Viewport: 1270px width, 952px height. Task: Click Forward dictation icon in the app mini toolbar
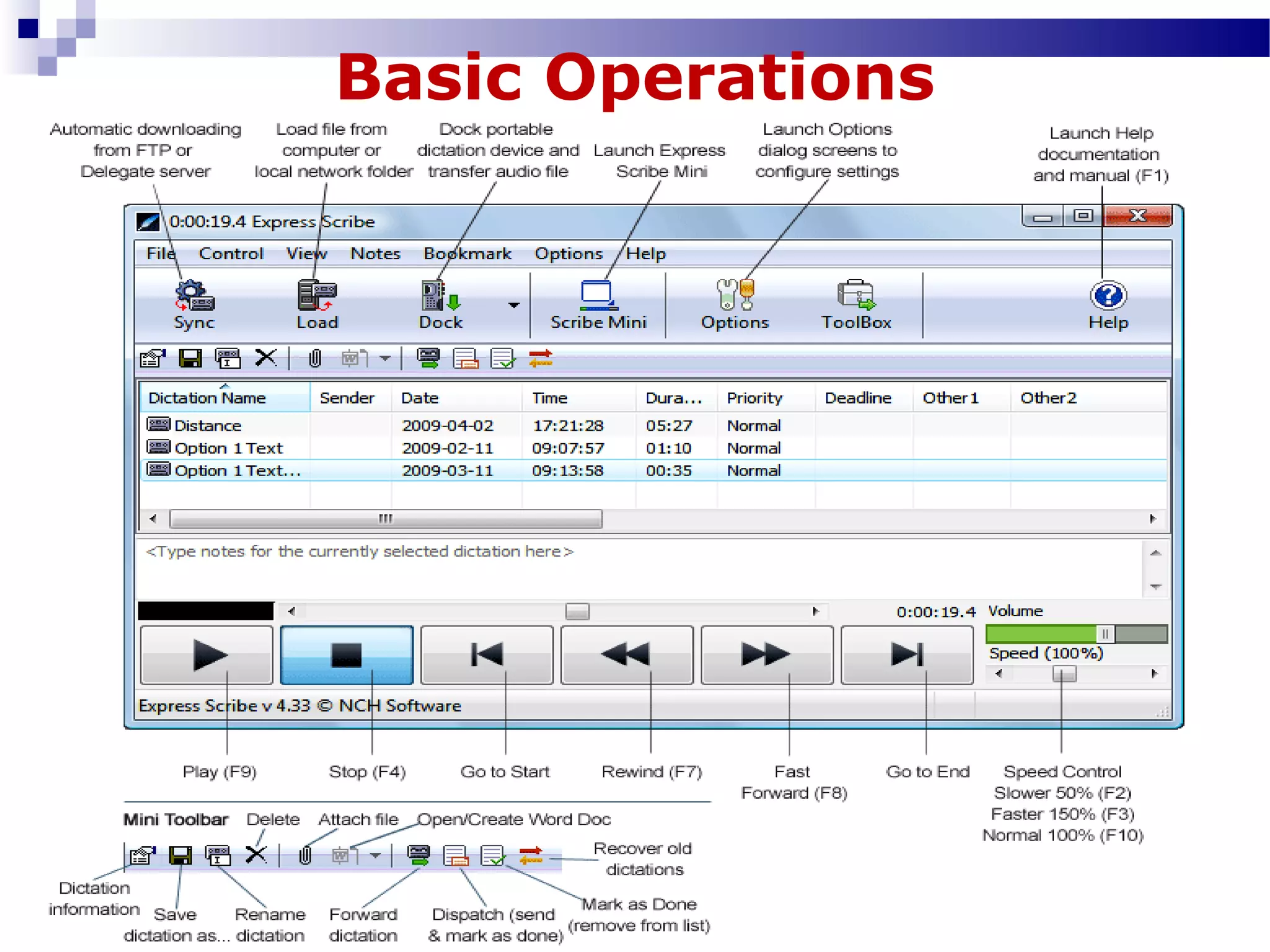tap(429, 358)
